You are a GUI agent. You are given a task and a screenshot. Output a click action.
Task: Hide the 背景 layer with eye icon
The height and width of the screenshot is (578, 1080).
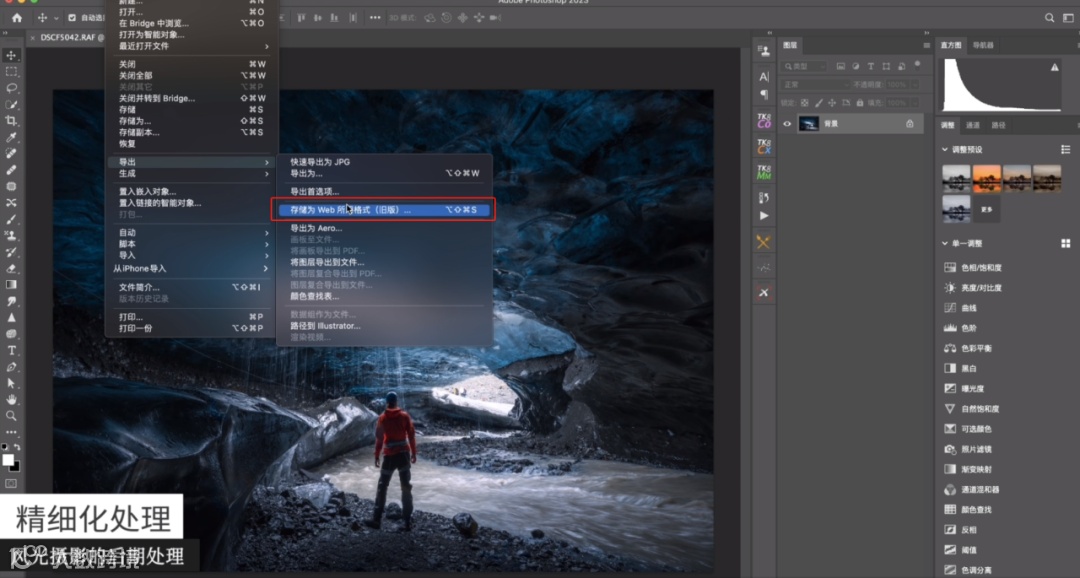click(787, 124)
